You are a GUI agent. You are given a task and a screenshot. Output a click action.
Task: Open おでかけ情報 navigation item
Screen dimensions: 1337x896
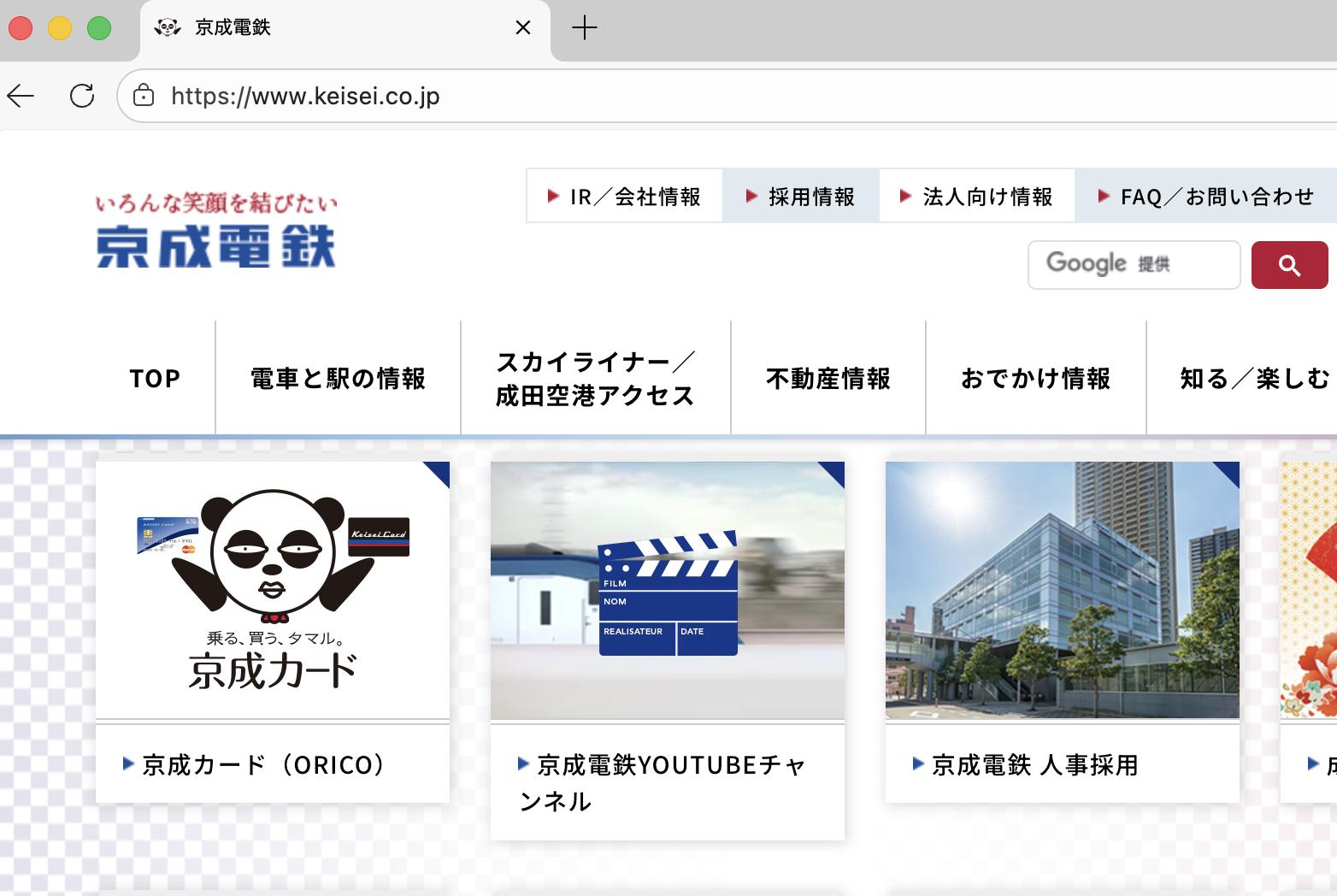pos(1035,378)
